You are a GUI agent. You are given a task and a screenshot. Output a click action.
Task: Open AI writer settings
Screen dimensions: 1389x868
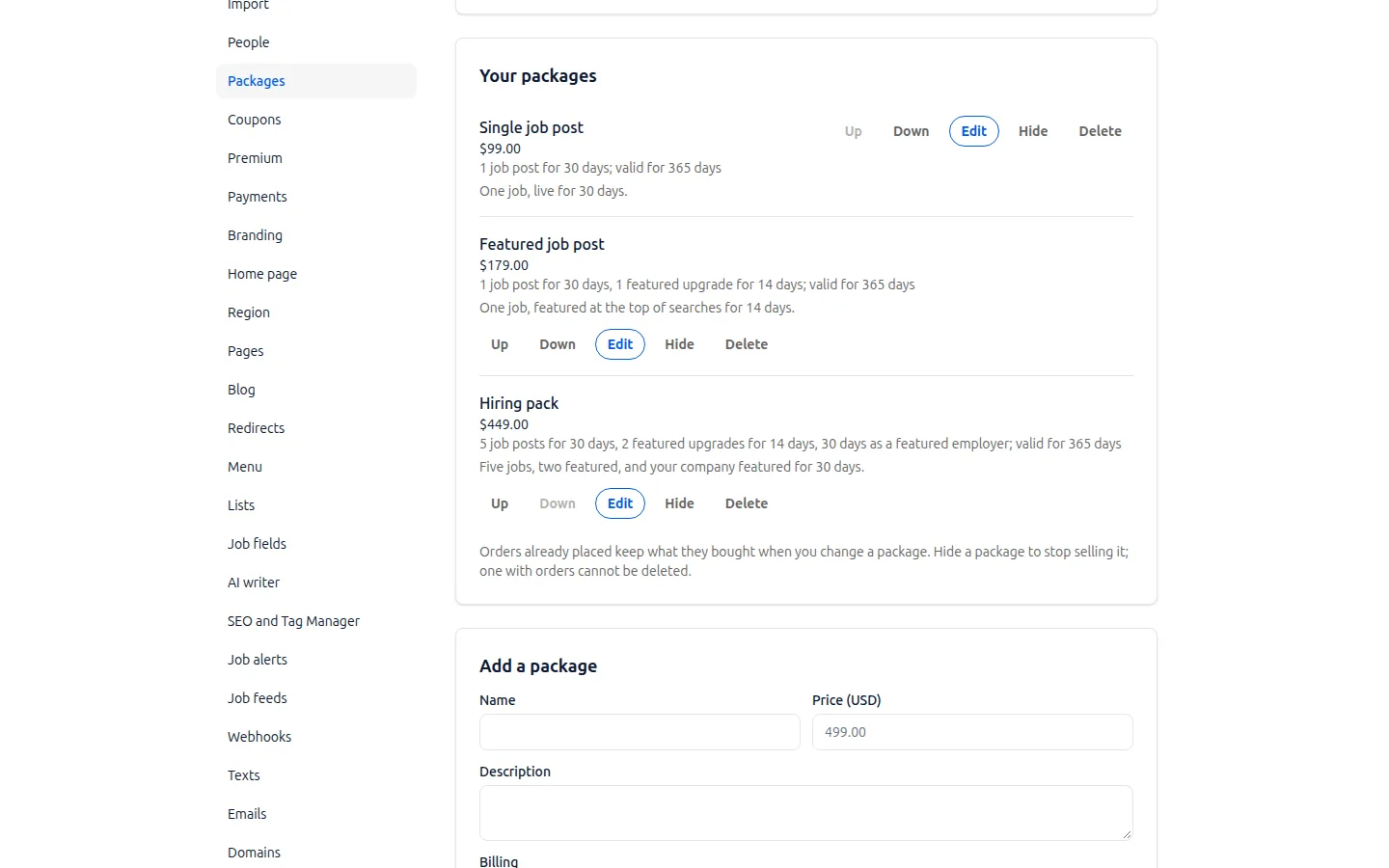(316, 583)
